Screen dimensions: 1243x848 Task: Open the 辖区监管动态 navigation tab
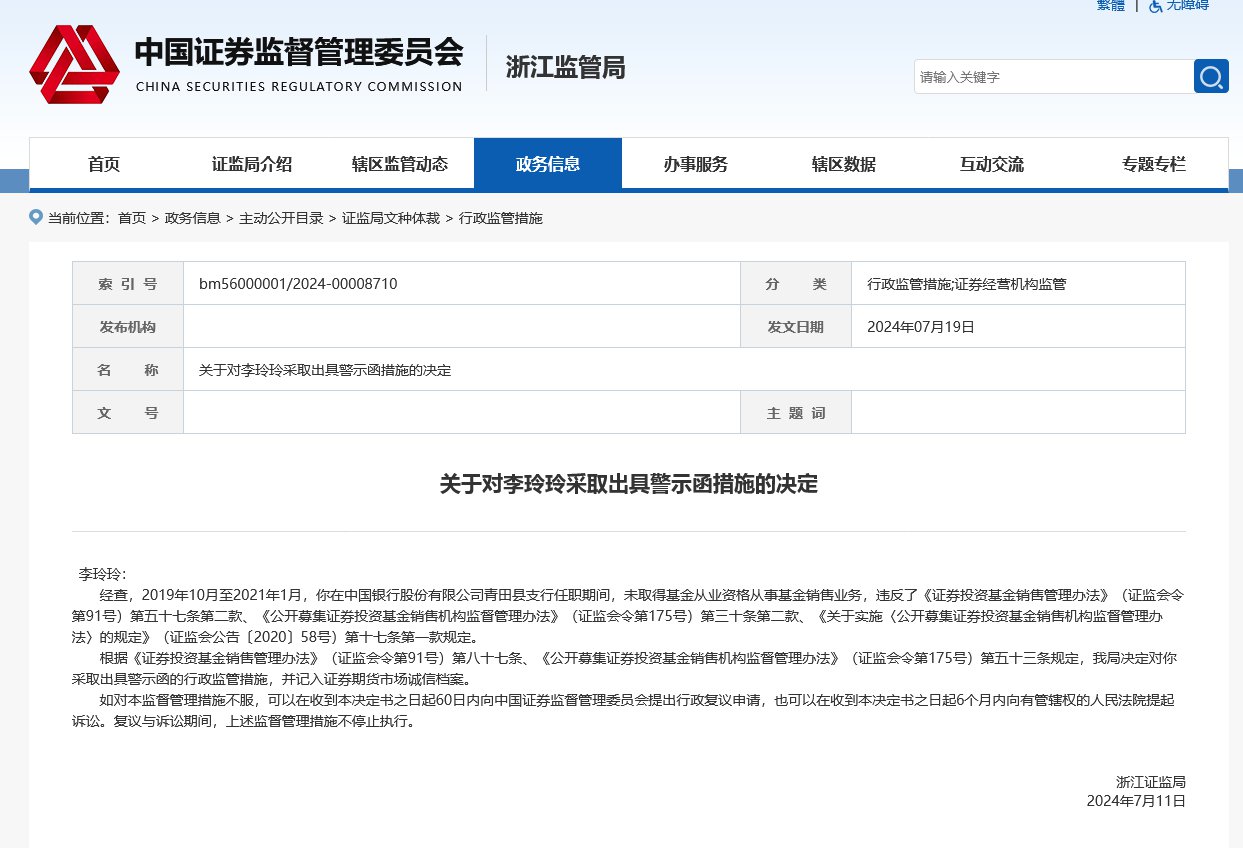[400, 164]
